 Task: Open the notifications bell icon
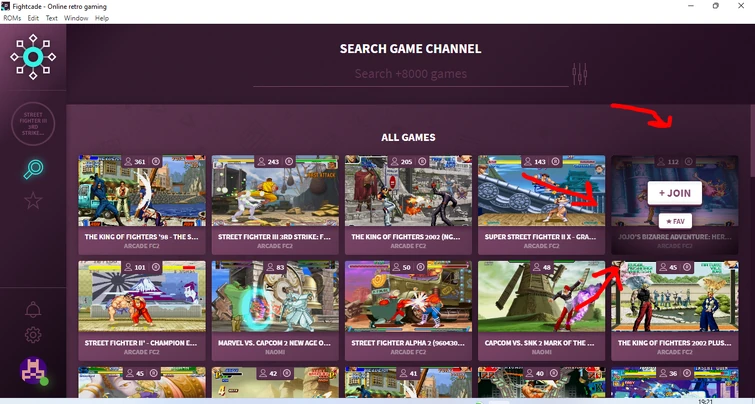[33, 310]
